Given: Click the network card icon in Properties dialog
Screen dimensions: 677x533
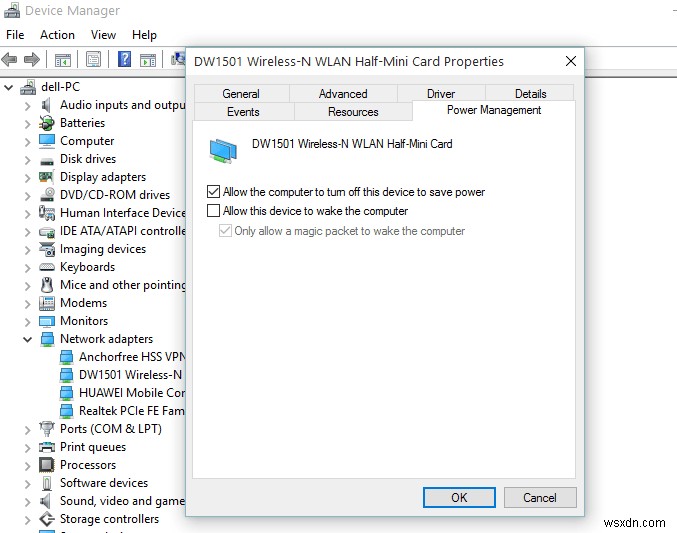Looking at the screenshot, I should point(223,151).
